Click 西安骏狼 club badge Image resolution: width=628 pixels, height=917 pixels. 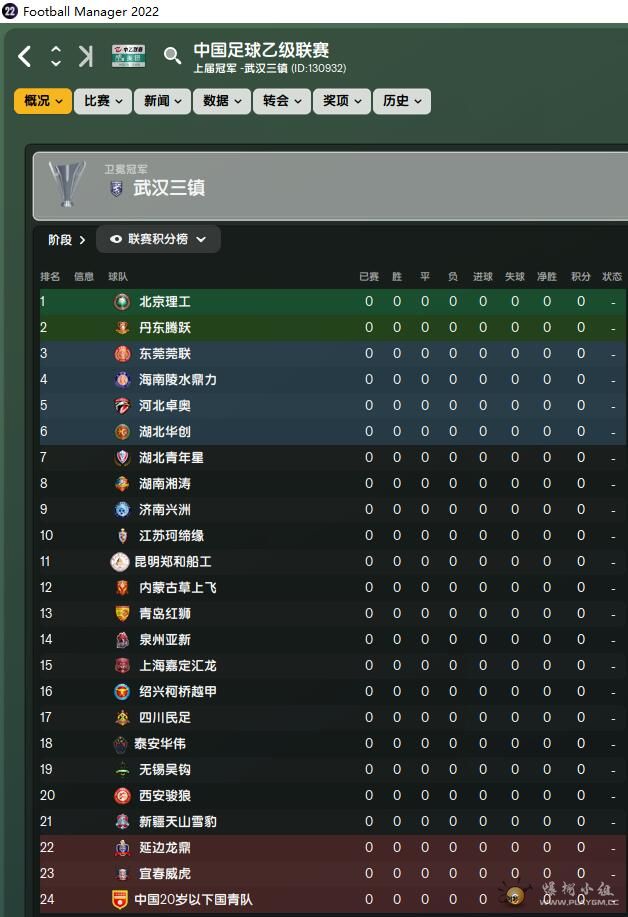pos(122,795)
